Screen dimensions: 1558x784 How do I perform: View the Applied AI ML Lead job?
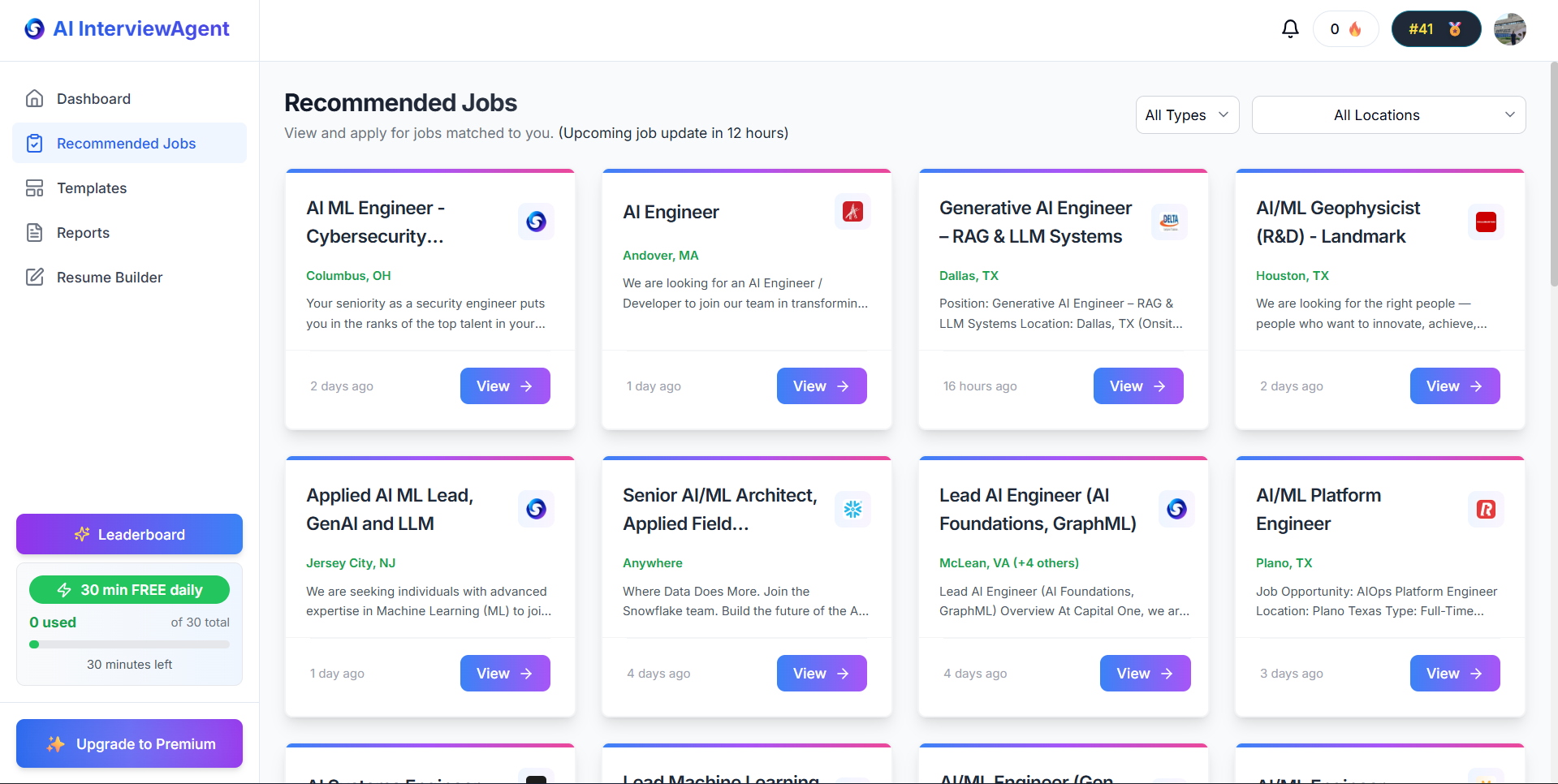click(505, 674)
